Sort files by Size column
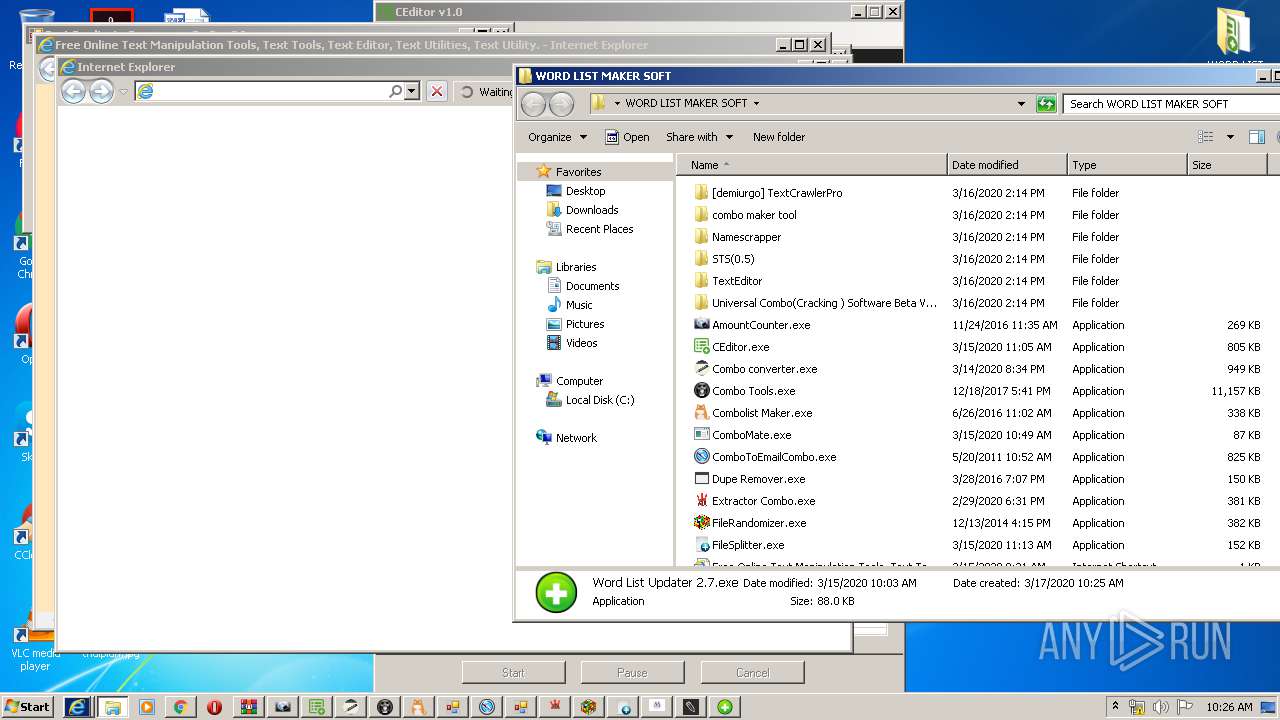 [1227, 165]
